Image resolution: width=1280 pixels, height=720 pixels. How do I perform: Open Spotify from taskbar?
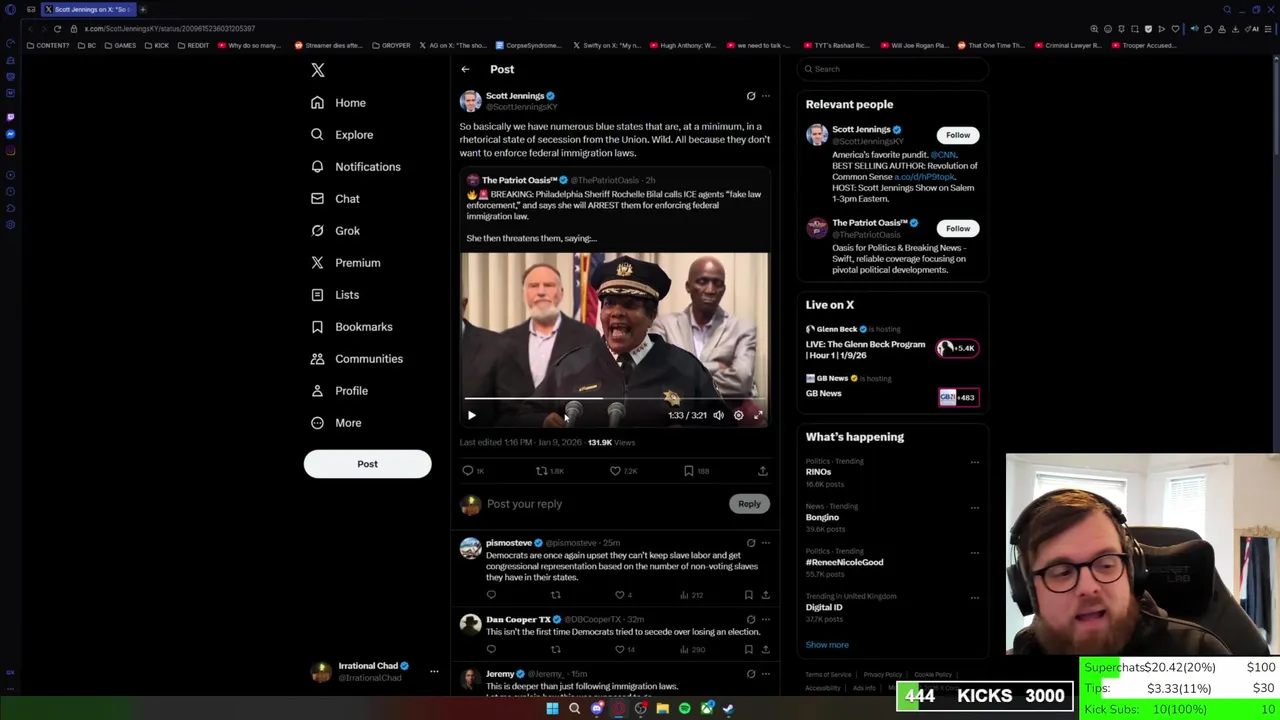[684, 709]
